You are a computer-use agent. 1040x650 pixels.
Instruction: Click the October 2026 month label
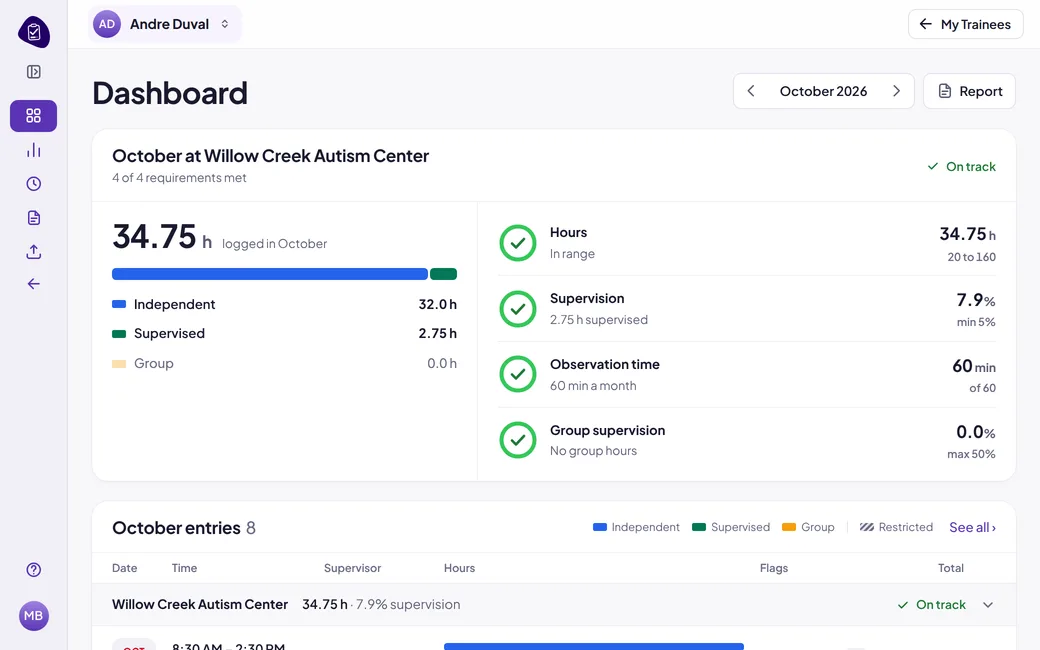(824, 91)
